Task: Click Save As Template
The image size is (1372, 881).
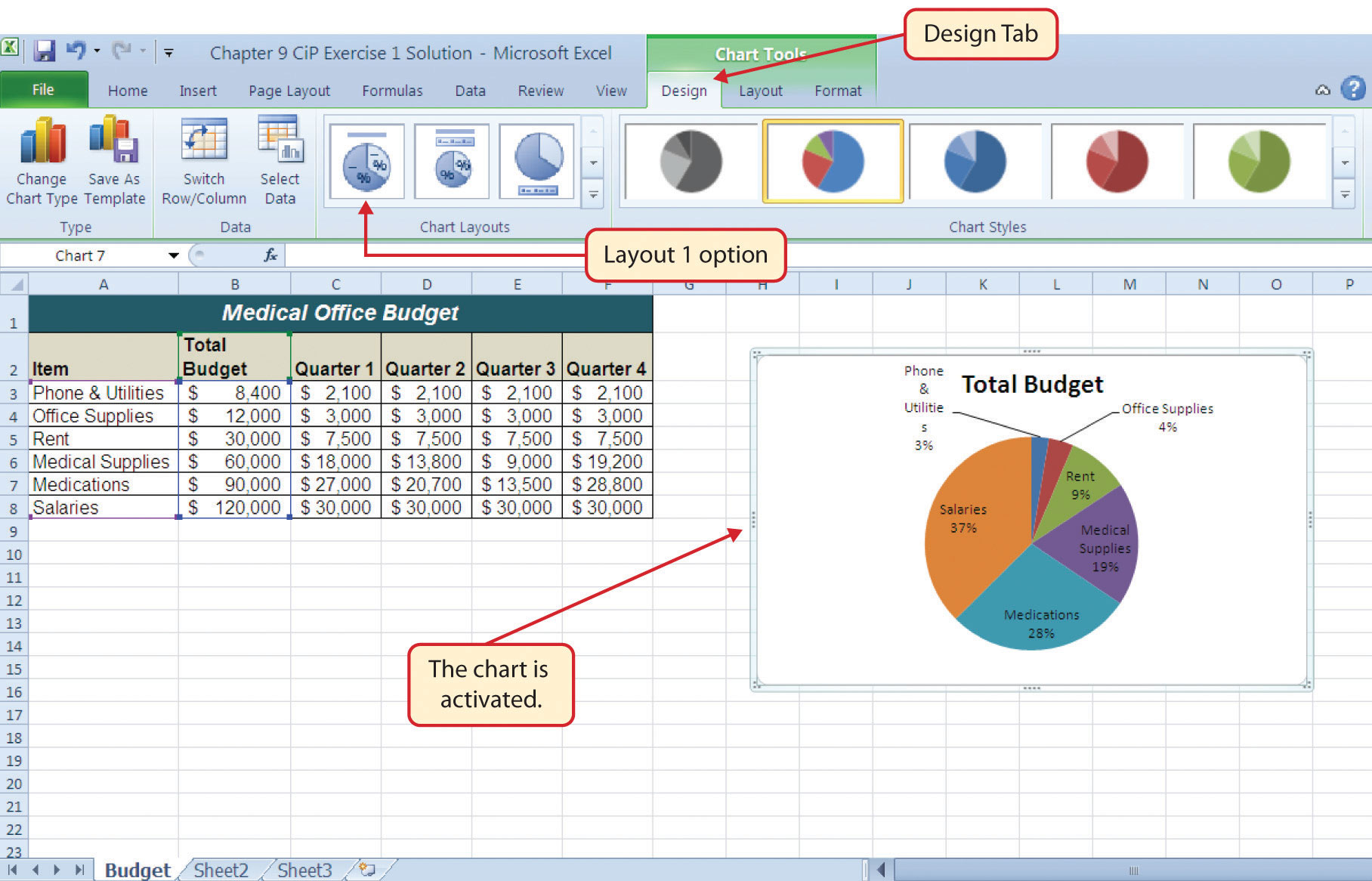Action: 113,161
